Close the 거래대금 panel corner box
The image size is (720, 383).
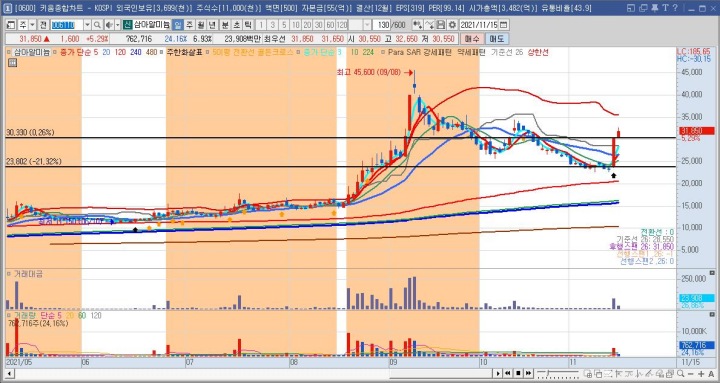pos(712,273)
